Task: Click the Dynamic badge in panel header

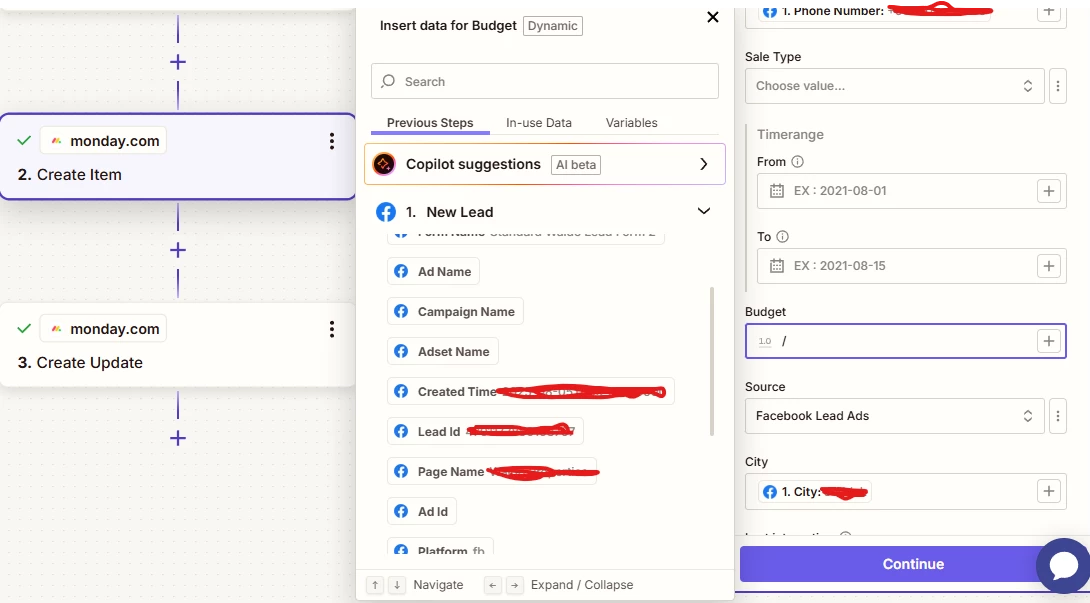Action: [553, 26]
